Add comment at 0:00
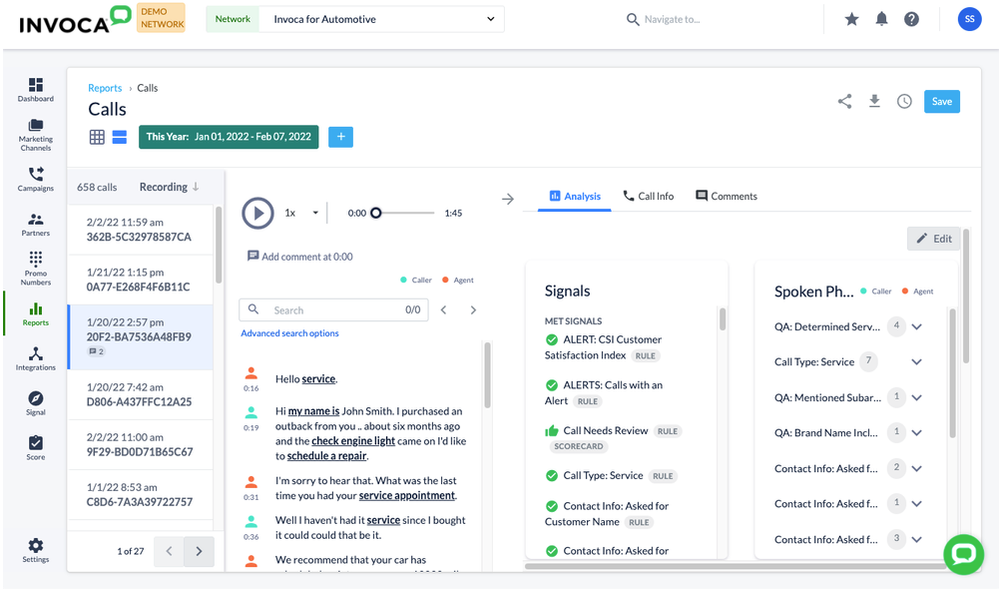Viewport: 999px width, 590px height. (x=300, y=256)
